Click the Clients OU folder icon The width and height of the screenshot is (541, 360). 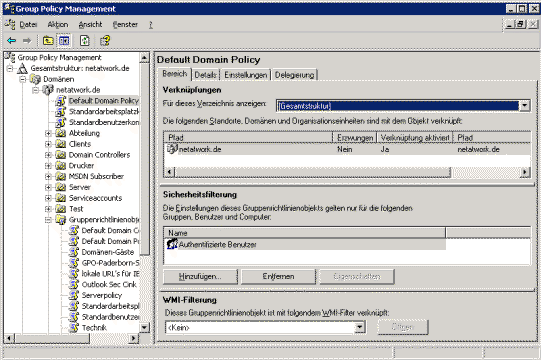coord(61,144)
